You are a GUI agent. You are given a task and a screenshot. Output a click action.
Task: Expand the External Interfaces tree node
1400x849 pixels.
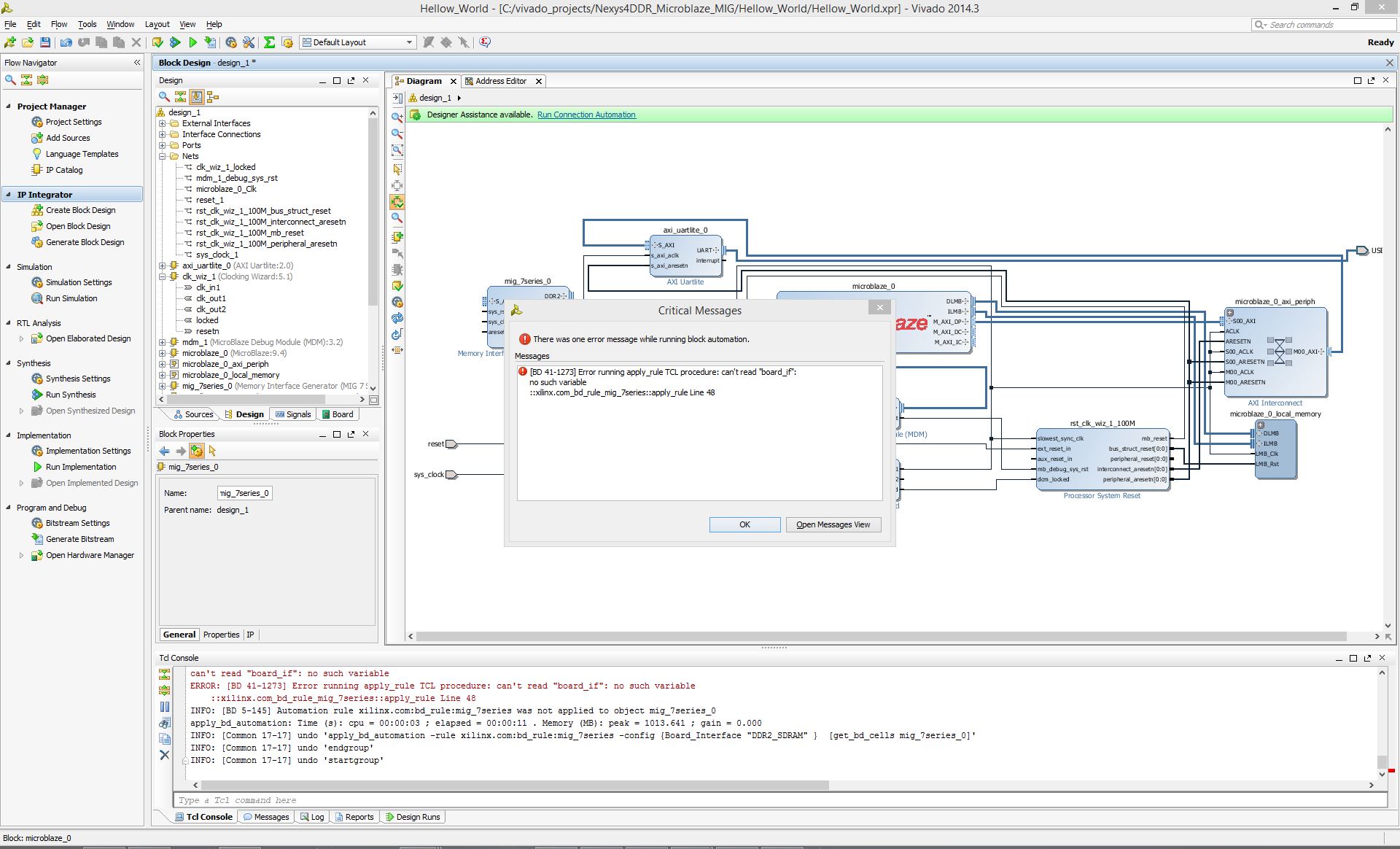point(163,123)
